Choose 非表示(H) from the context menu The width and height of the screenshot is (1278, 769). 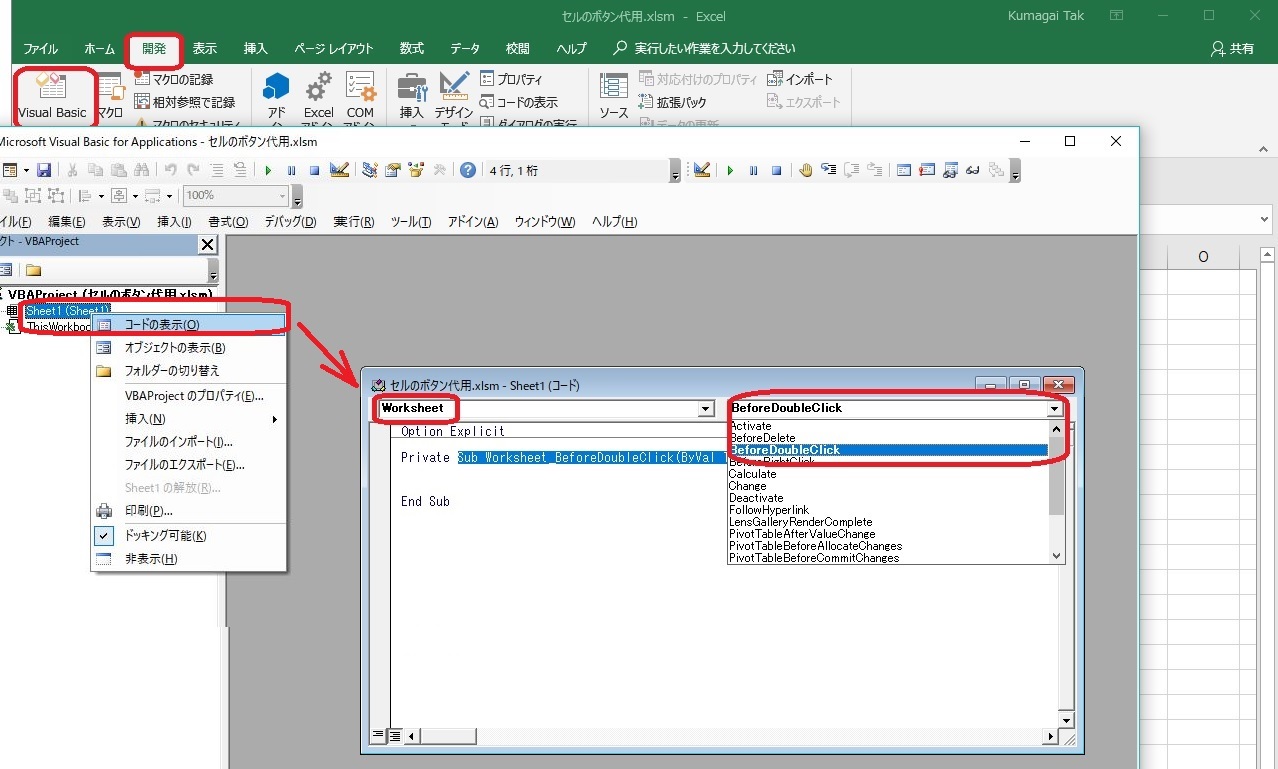click(x=189, y=559)
